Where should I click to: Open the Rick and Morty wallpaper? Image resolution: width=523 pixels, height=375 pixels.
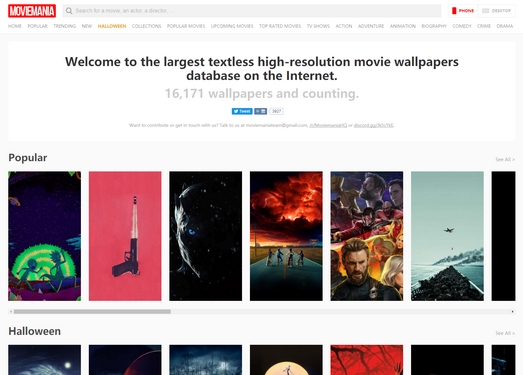44,236
